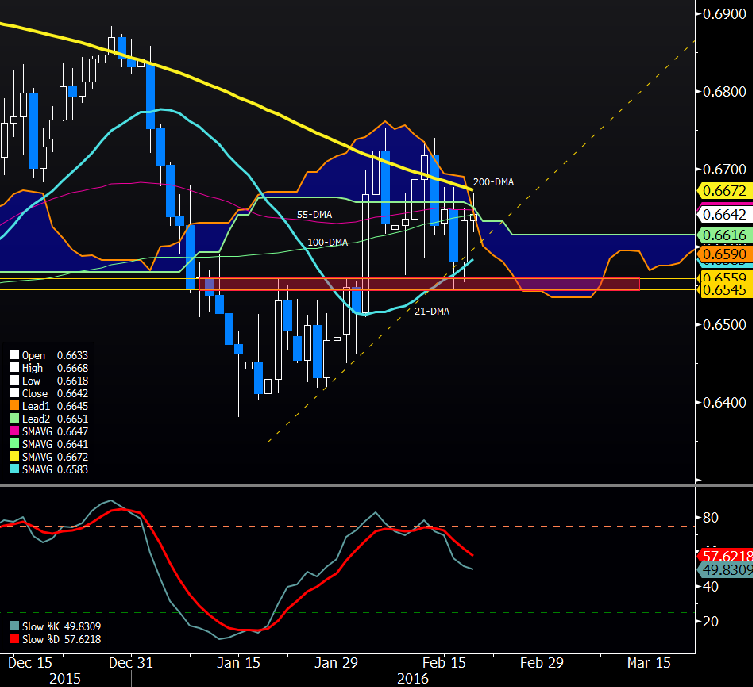Click the Slow %D 57.6218 legend text
Screen dimensions: 753x687
61,639
